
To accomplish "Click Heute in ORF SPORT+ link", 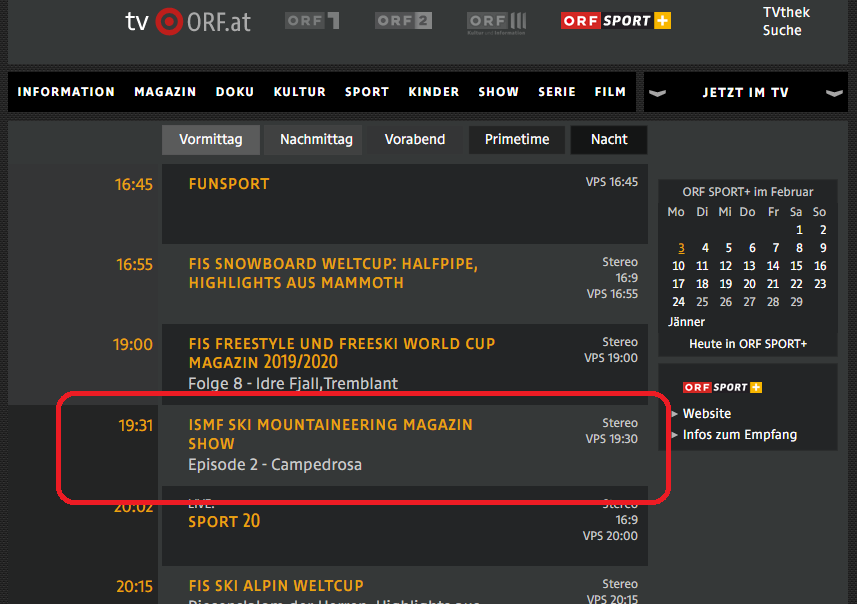I will tap(748, 344).
